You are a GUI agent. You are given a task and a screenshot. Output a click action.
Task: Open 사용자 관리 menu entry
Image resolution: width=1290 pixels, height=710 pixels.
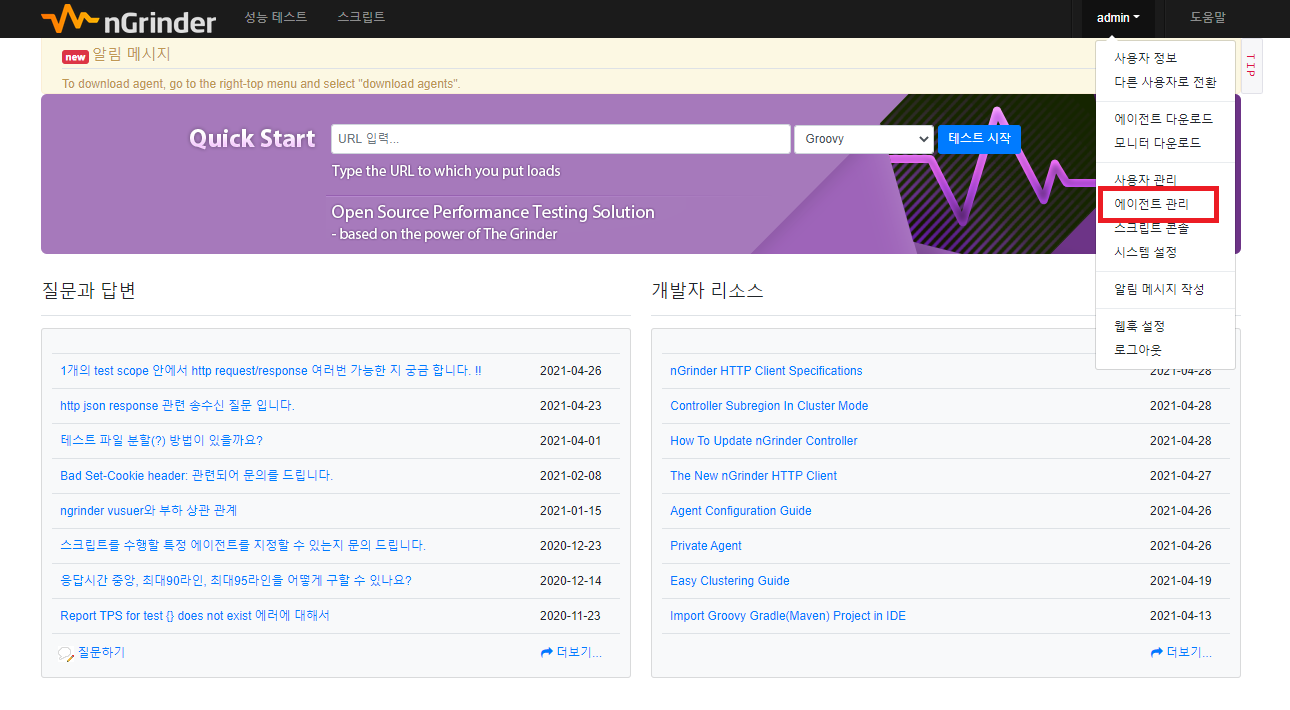pyautogui.click(x=1146, y=180)
